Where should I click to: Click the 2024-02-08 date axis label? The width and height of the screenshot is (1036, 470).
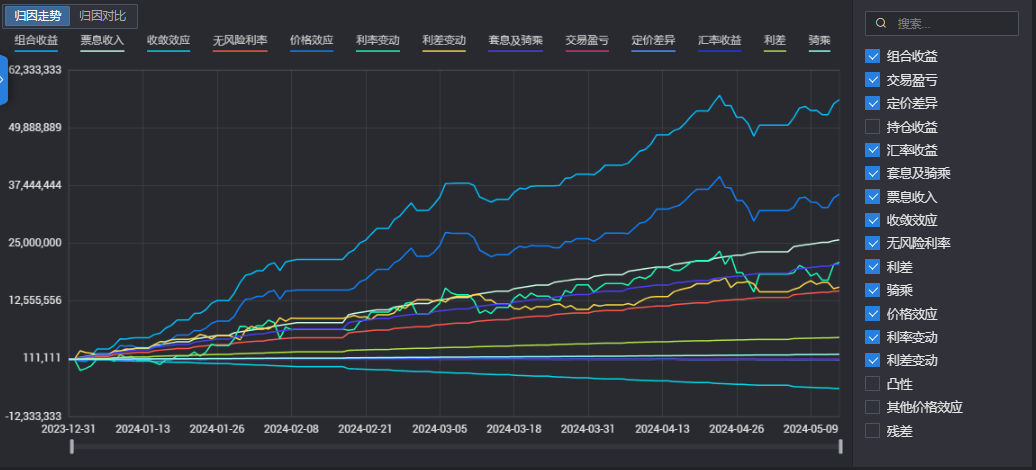[291, 428]
